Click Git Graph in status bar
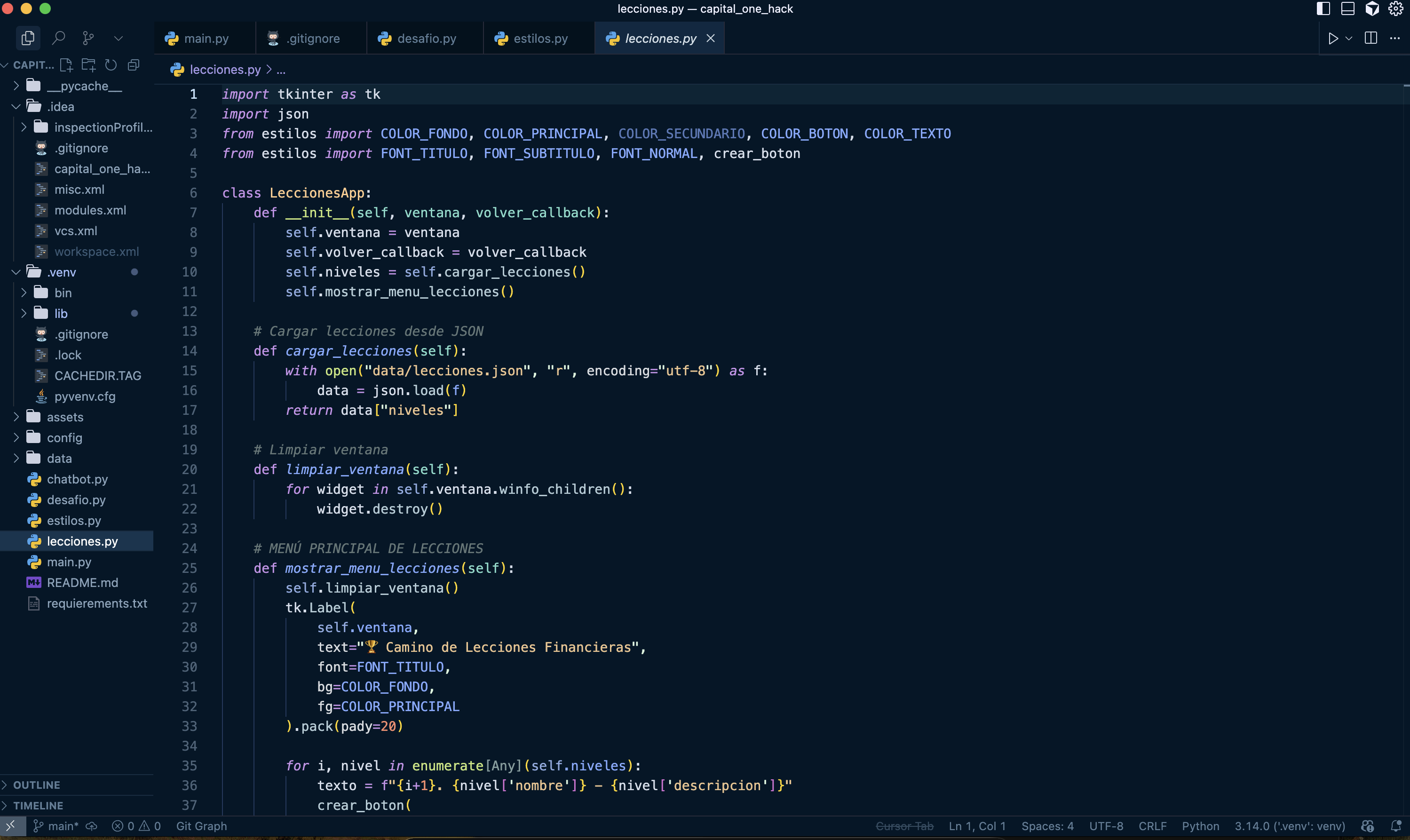Image resolution: width=1410 pixels, height=840 pixels. pyautogui.click(x=201, y=826)
